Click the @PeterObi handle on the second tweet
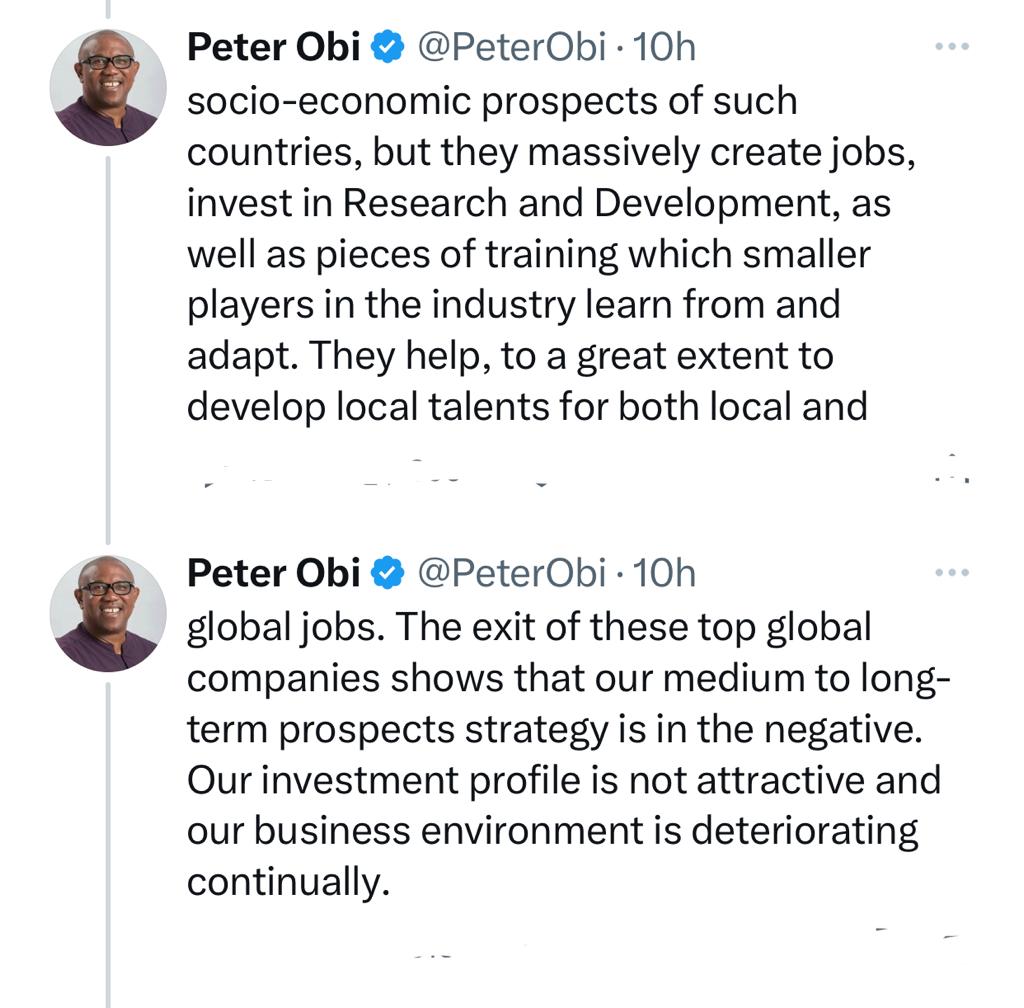 point(510,573)
